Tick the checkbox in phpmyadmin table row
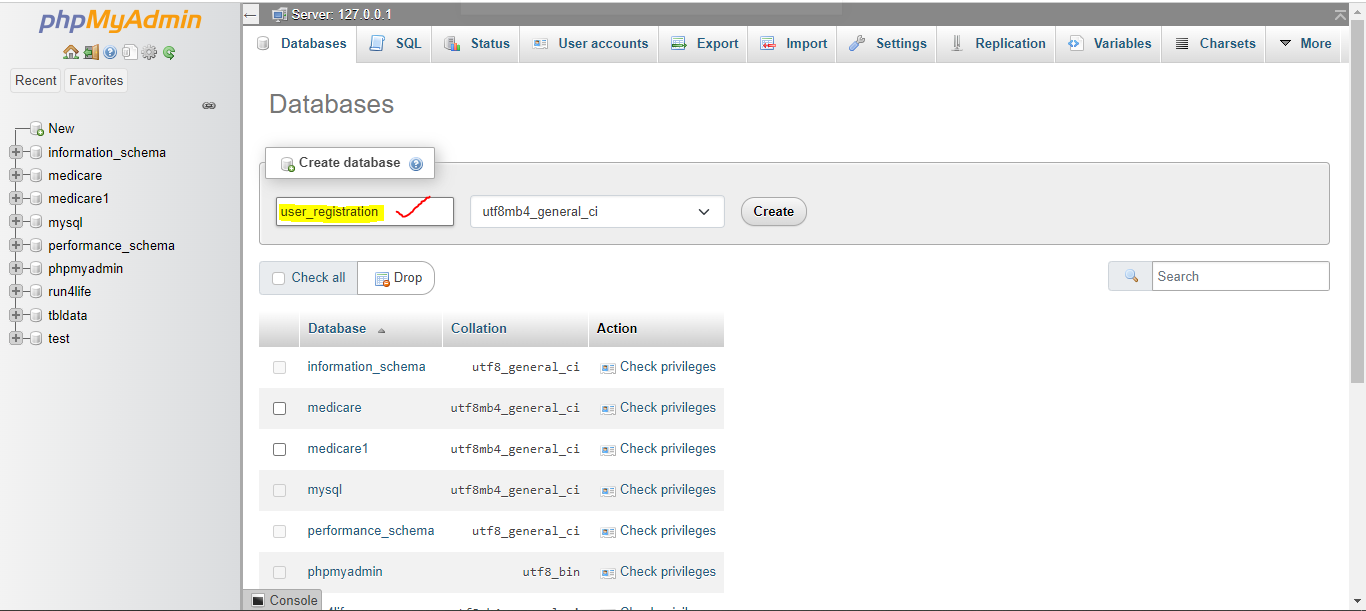Viewport: 1366px width, 611px height. [279, 572]
